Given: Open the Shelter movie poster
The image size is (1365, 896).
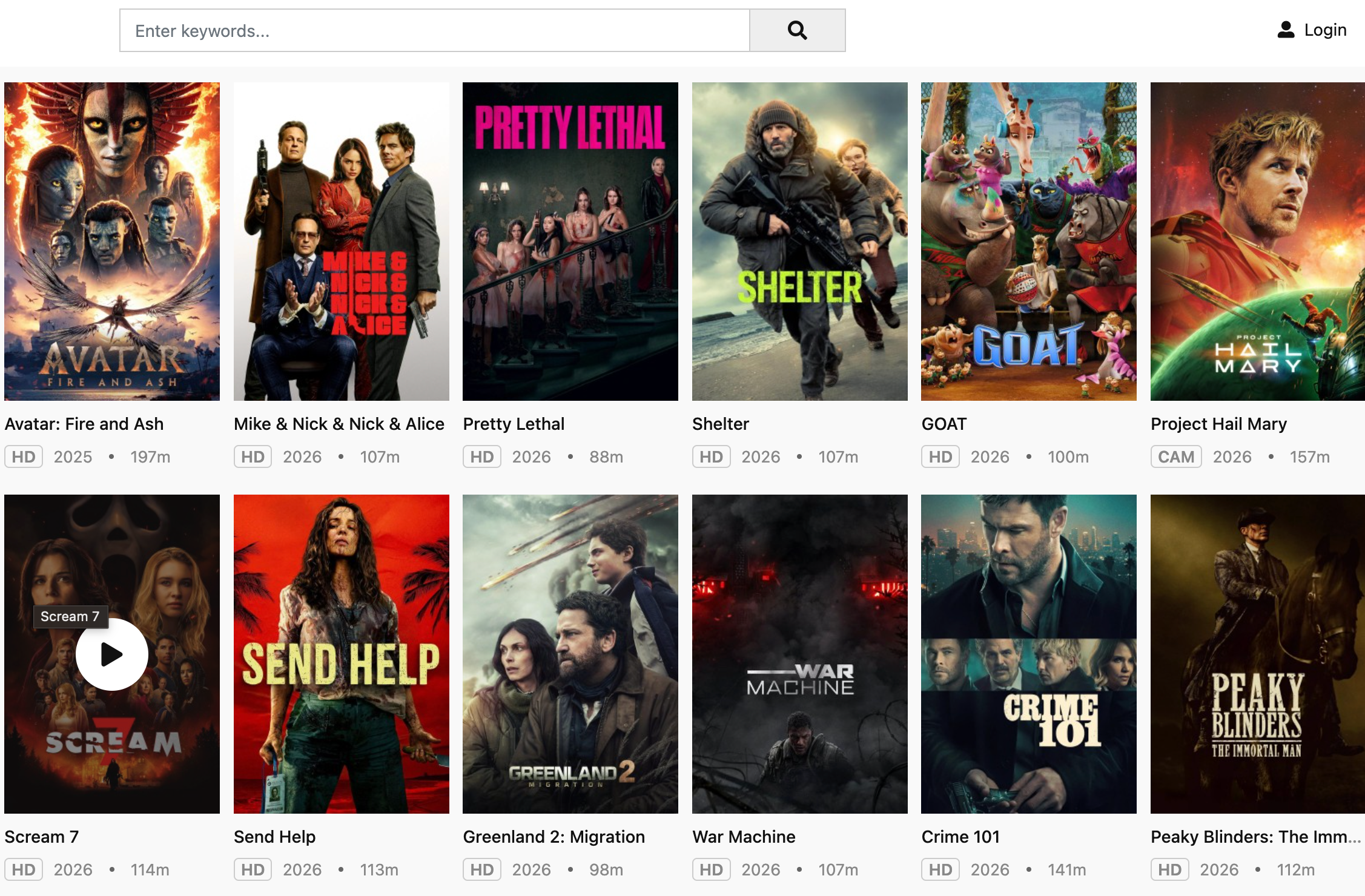Looking at the screenshot, I should 800,242.
